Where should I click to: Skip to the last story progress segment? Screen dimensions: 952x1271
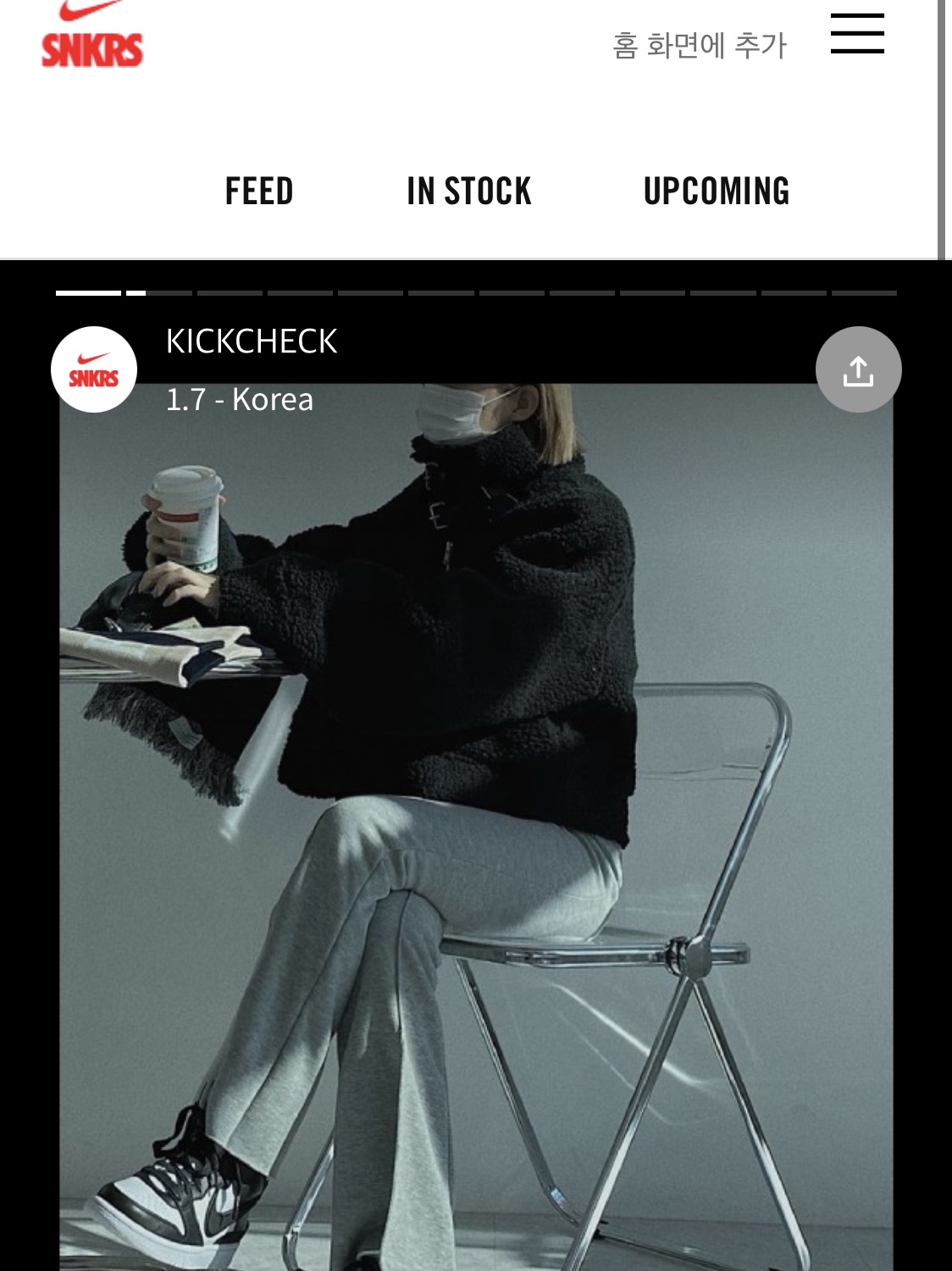click(x=864, y=293)
